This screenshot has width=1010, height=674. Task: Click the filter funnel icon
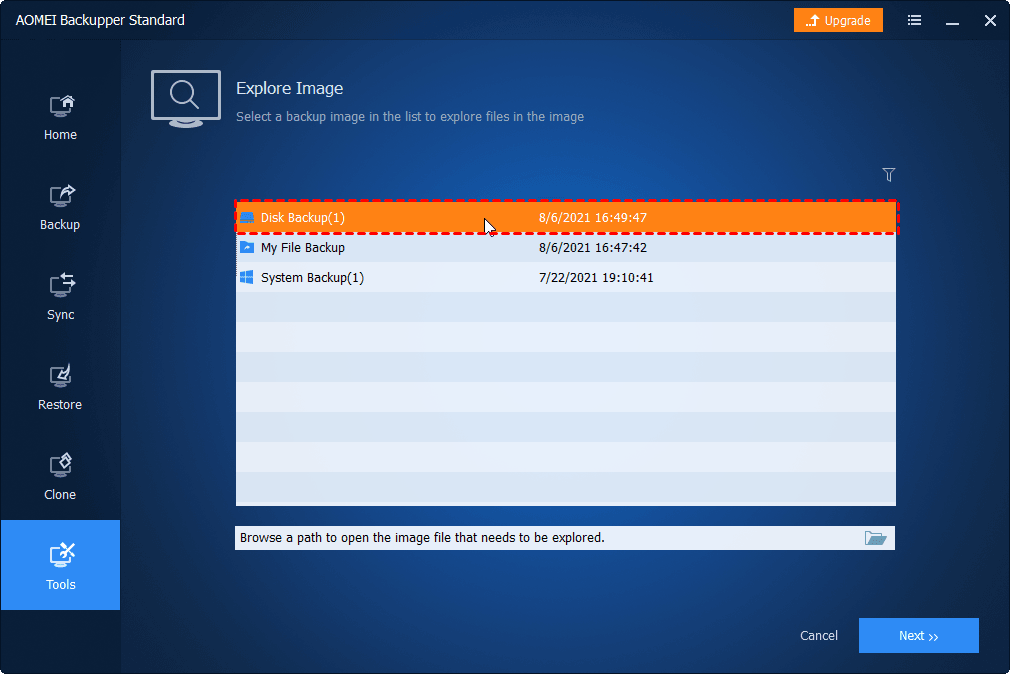pyautogui.click(x=888, y=175)
